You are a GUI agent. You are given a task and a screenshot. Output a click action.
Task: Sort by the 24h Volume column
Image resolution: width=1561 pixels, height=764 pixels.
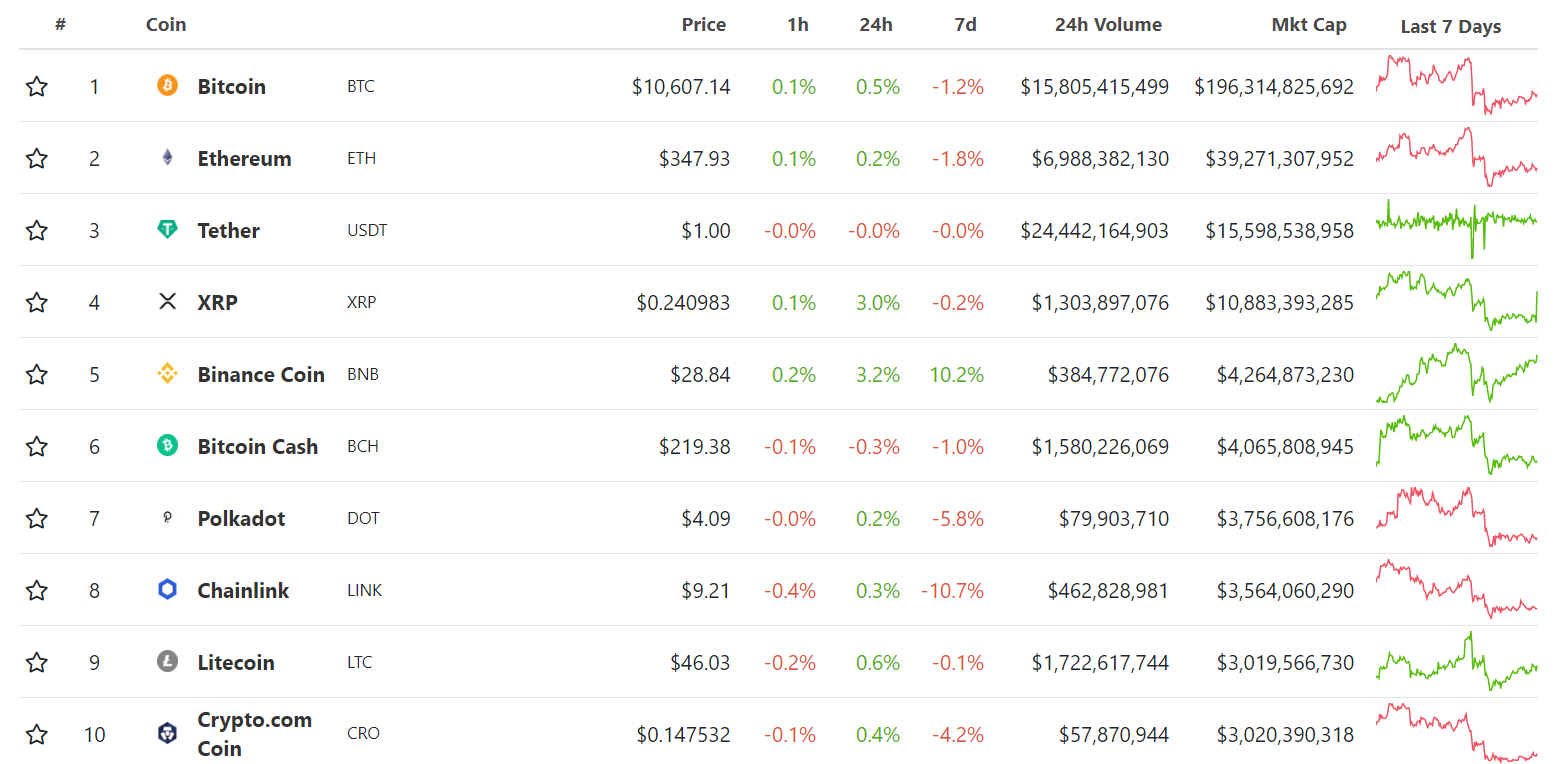[x=1108, y=24]
